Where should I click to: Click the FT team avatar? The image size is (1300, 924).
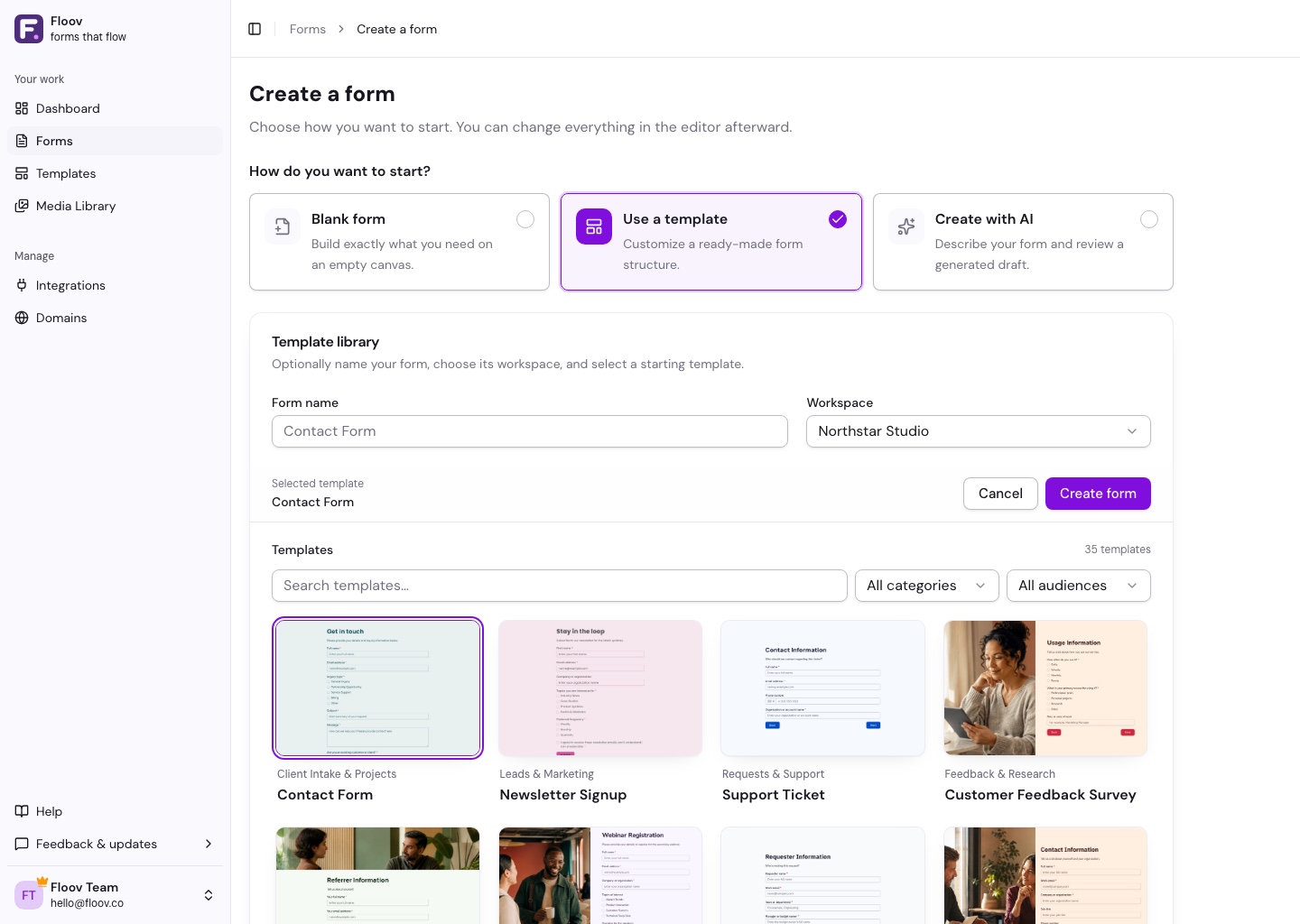click(x=29, y=895)
